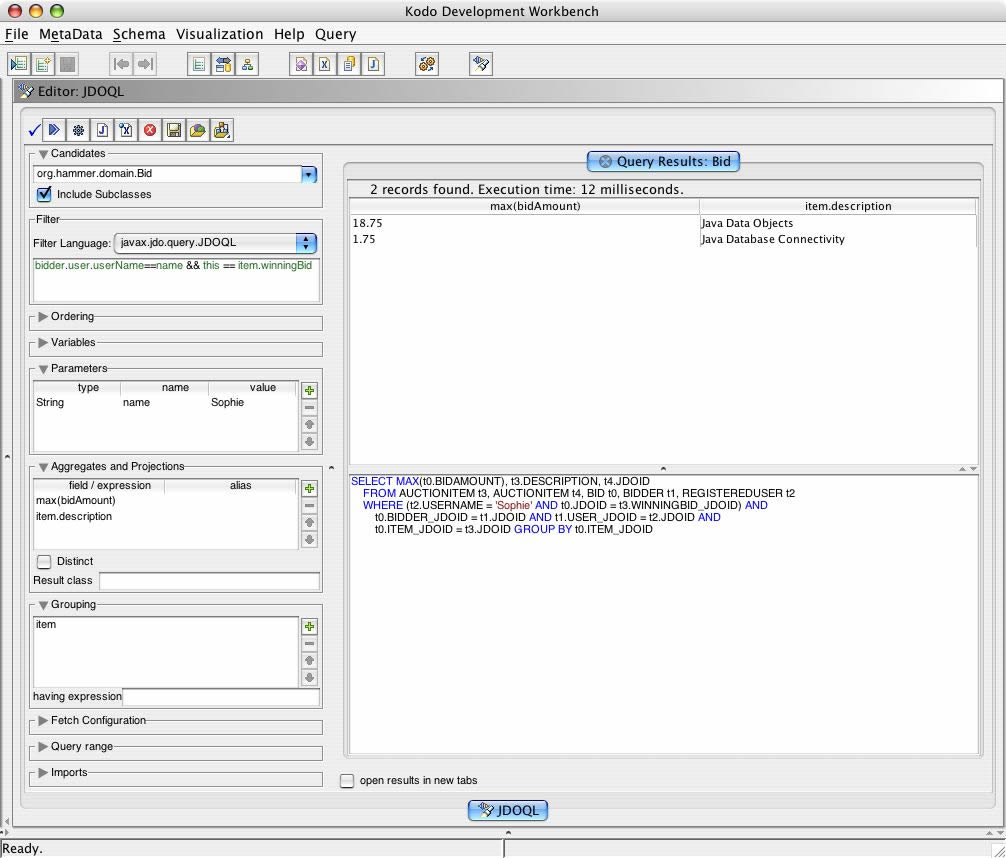Expand the Ordering section
Screen dimensions: 1006x858
(x=43, y=317)
